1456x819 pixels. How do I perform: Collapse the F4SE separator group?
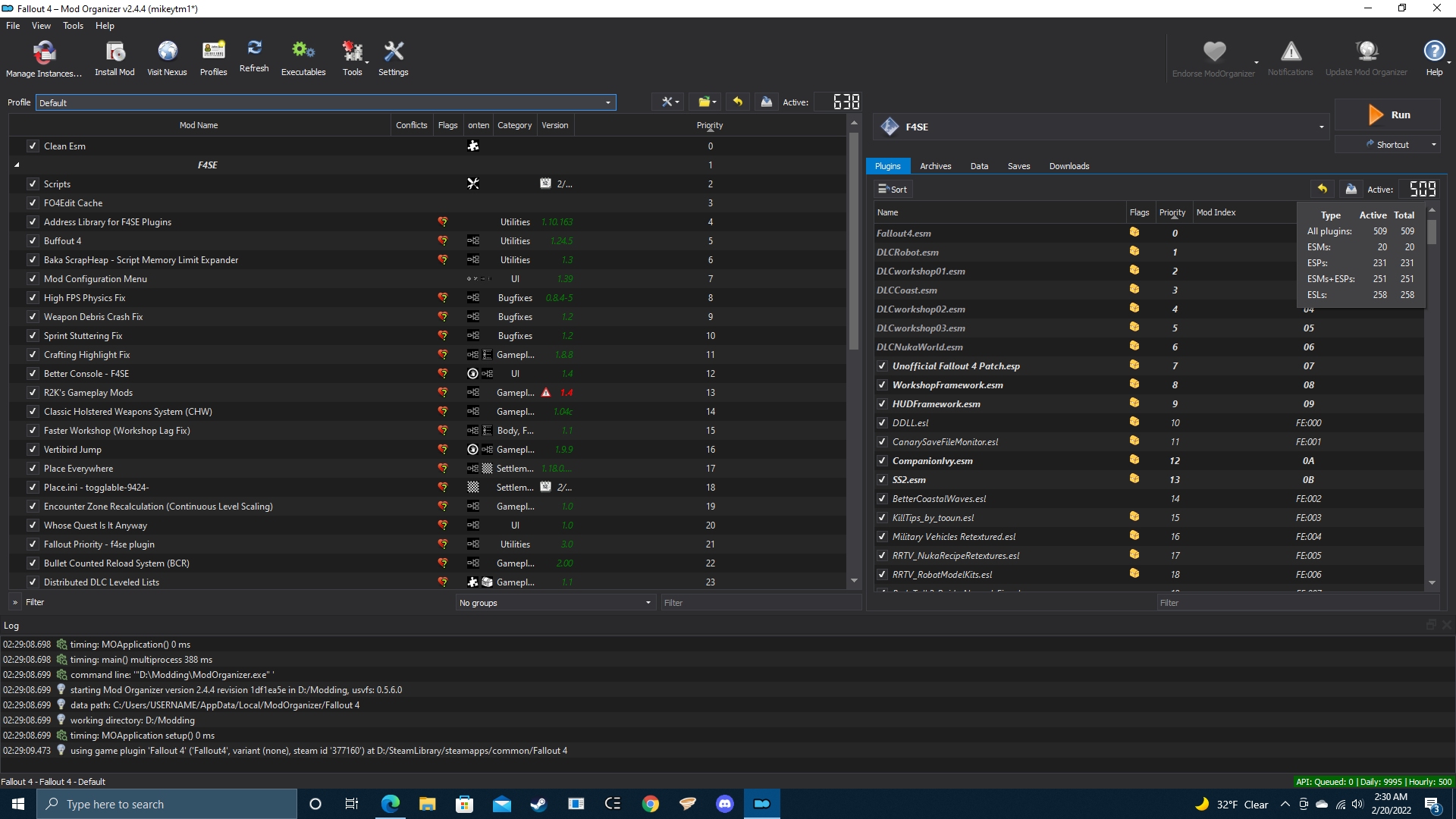coord(17,165)
